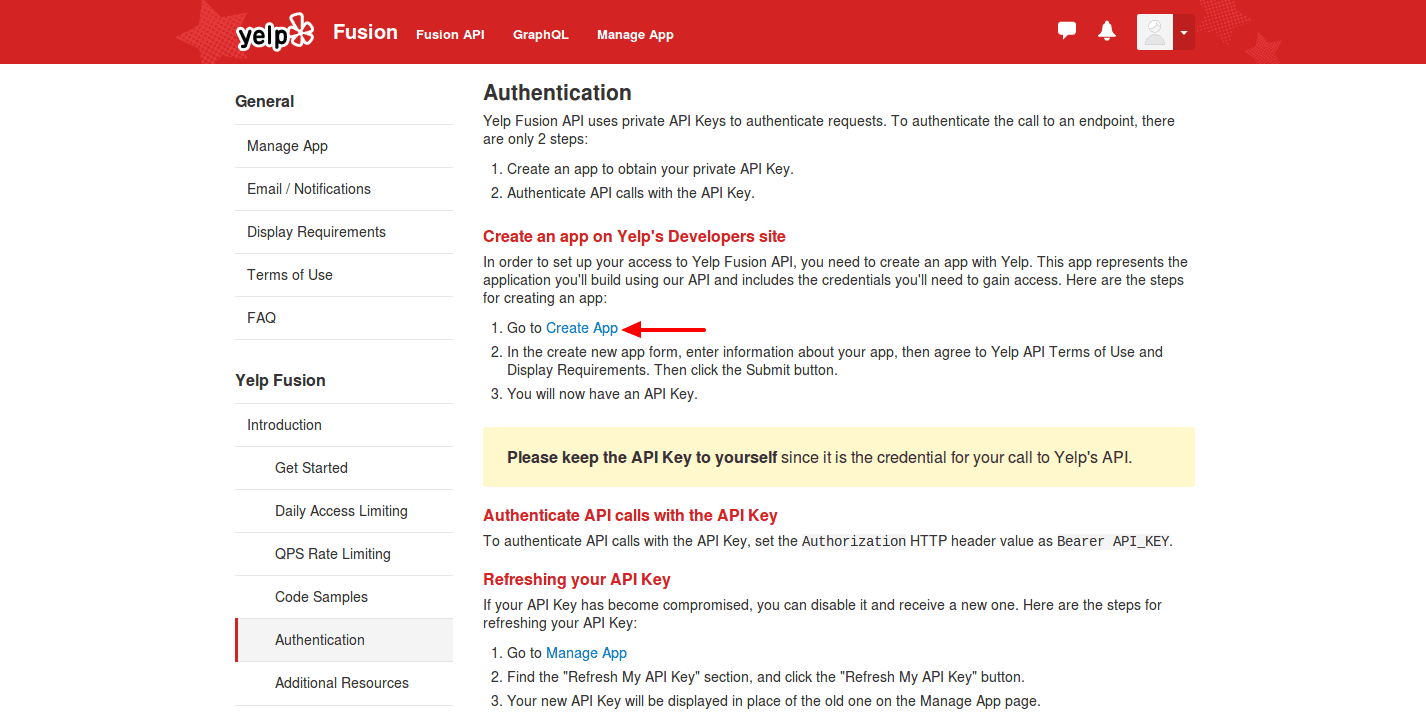Image resolution: width=1426 pixels, height=720 pixels.
Task: Open the GraphQL menu item
Action: 541,34
